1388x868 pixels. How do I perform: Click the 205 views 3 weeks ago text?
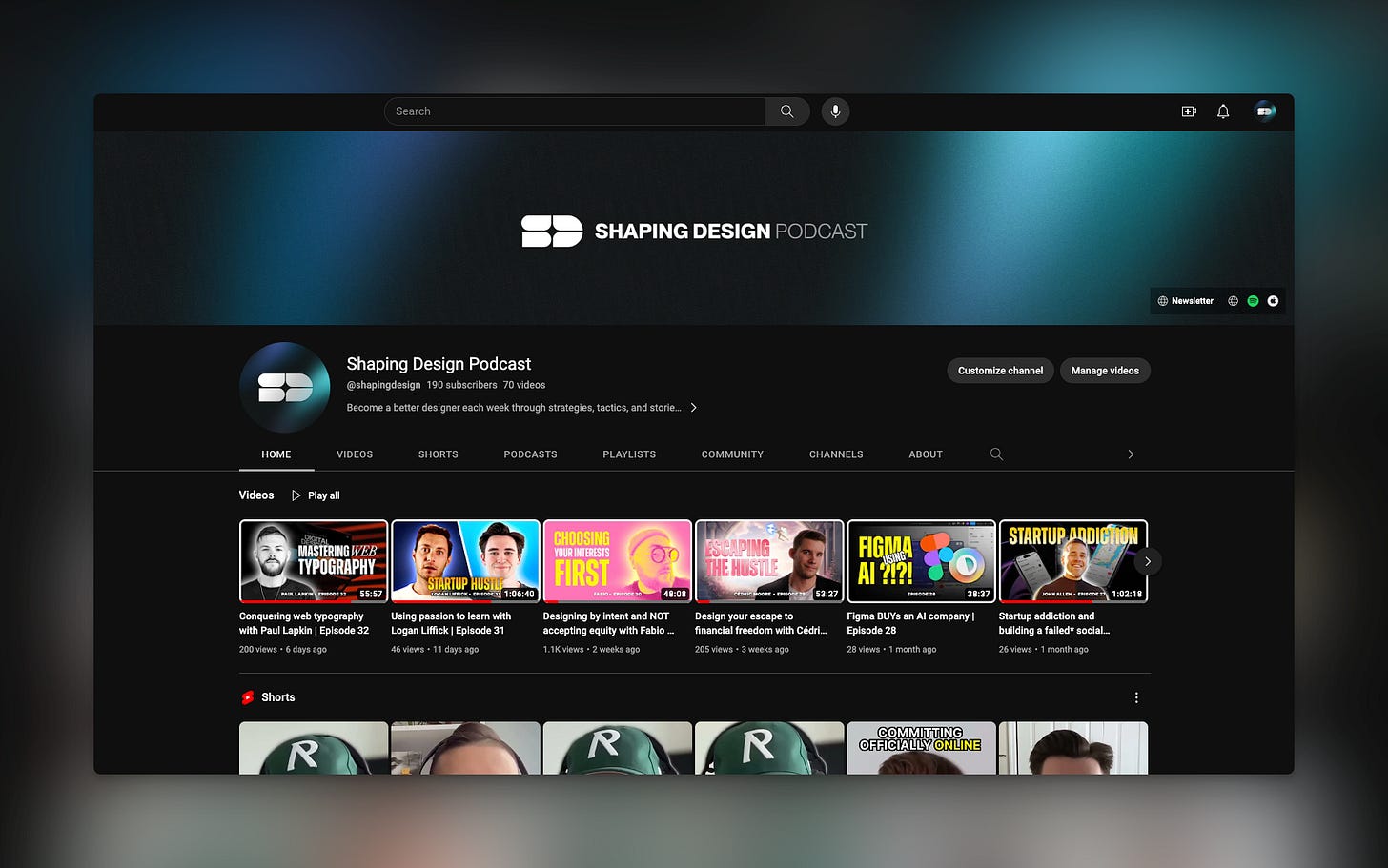pyautogui.click(x=742, y=650)
